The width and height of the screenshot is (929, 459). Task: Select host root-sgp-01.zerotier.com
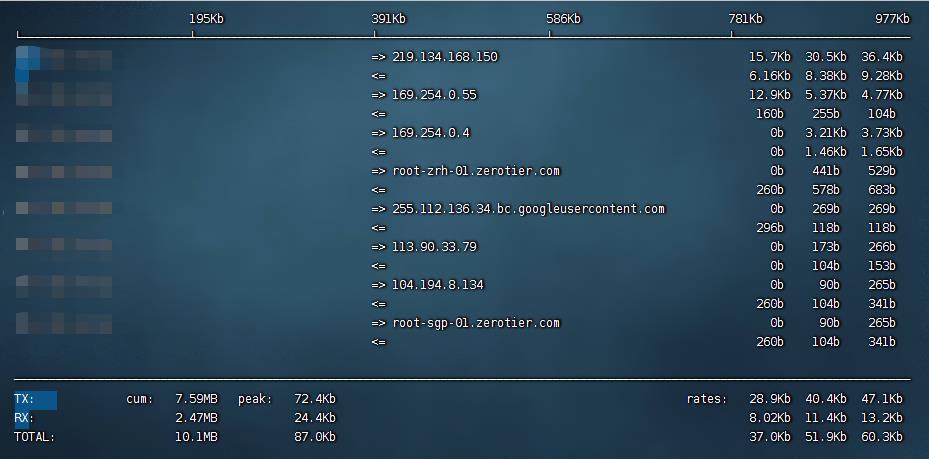(476, 323)
